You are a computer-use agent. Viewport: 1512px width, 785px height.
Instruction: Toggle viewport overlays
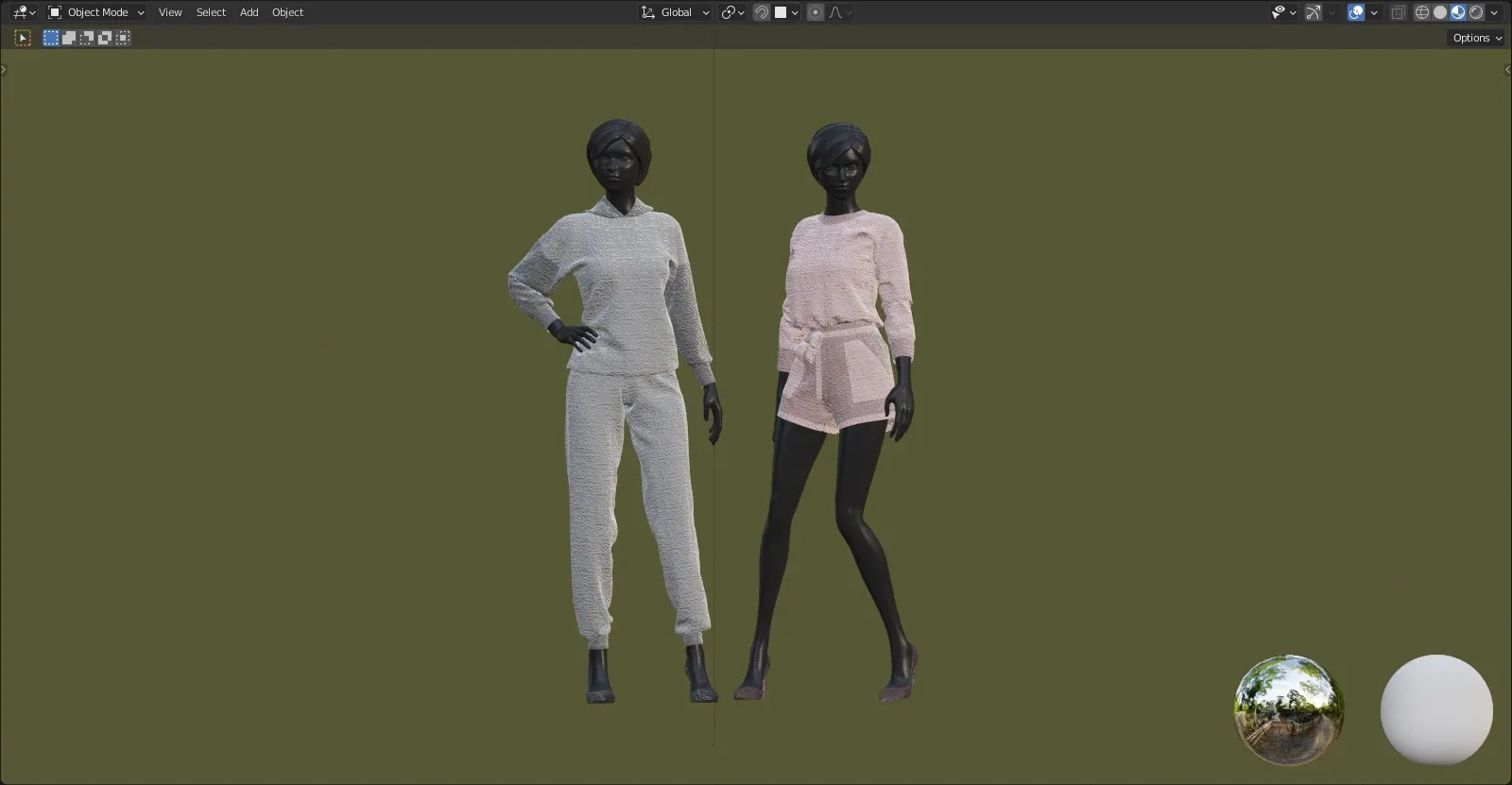click(x=1356, y=12)
